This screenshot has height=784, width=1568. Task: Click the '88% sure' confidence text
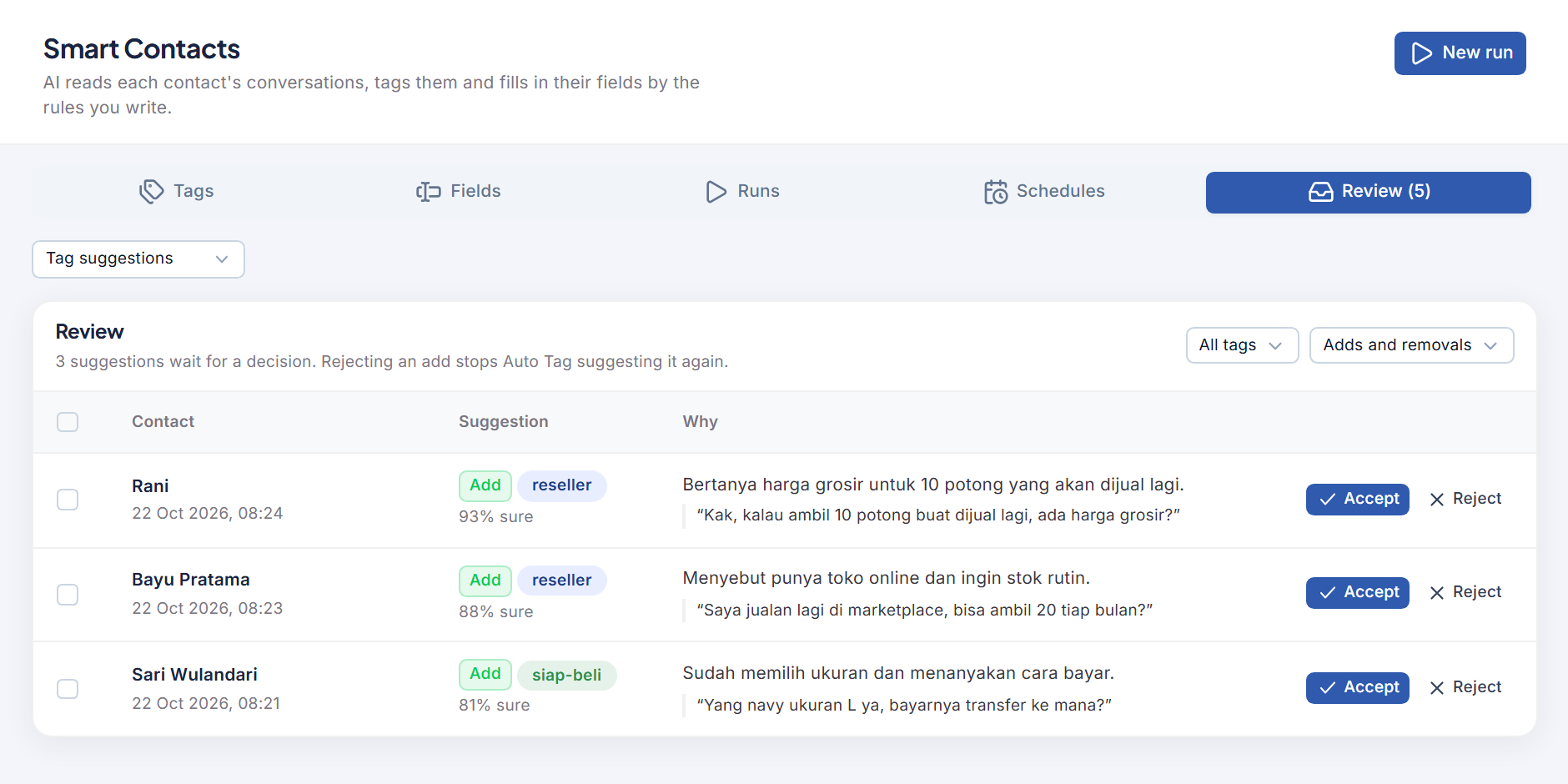coord(495,612)
